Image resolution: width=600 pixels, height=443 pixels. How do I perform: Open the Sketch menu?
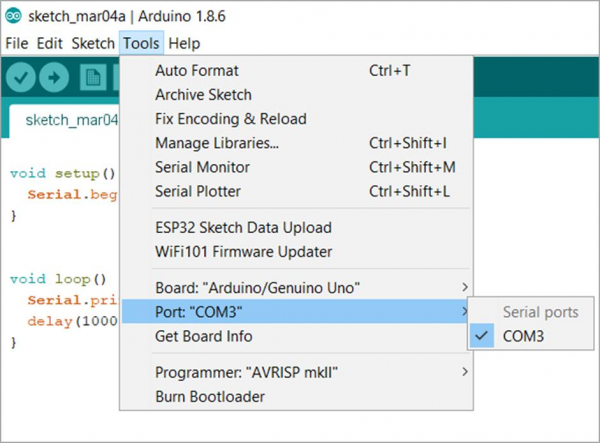[93, 43]
